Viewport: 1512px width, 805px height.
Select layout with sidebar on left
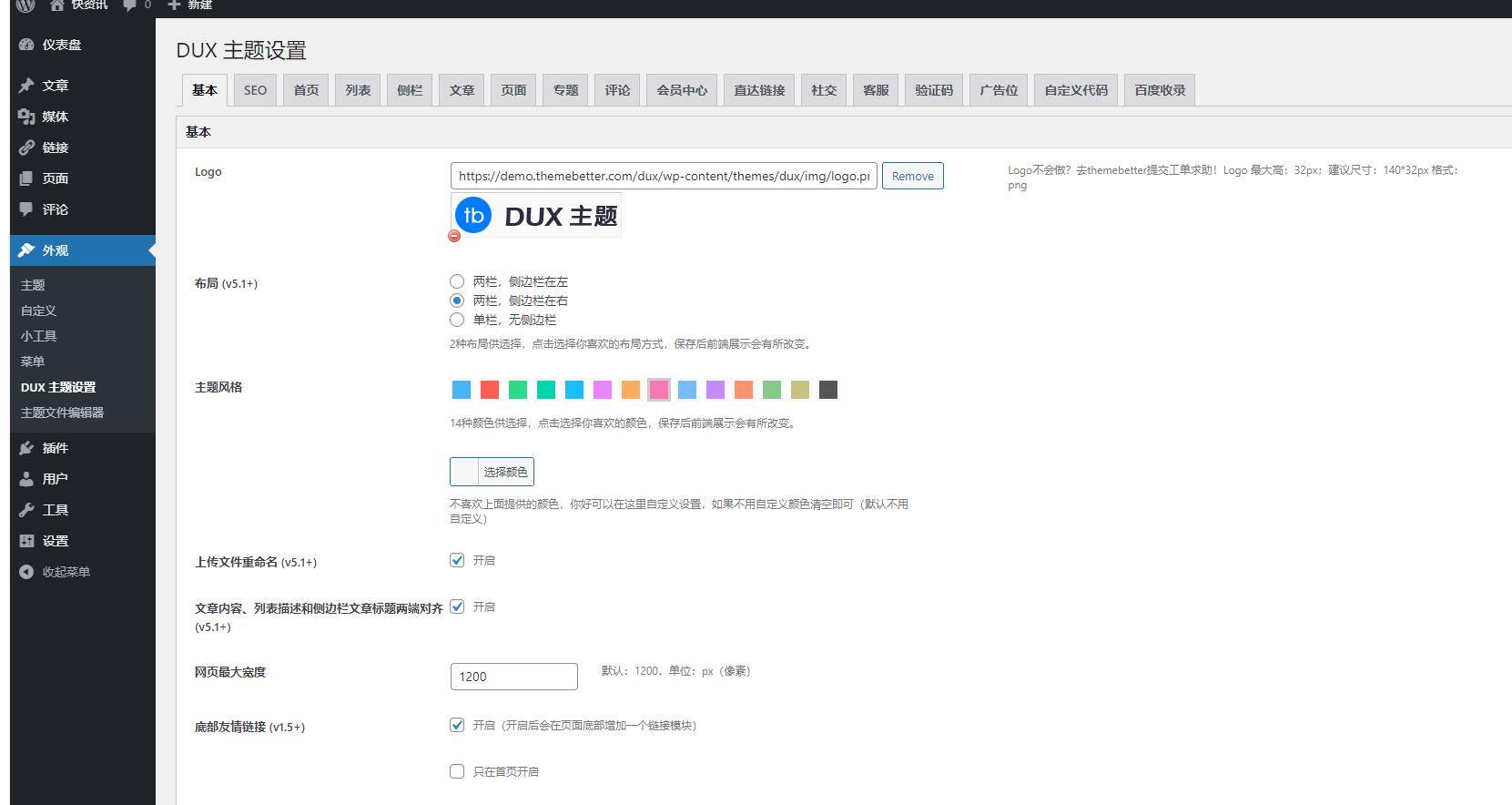coord(457,281)
